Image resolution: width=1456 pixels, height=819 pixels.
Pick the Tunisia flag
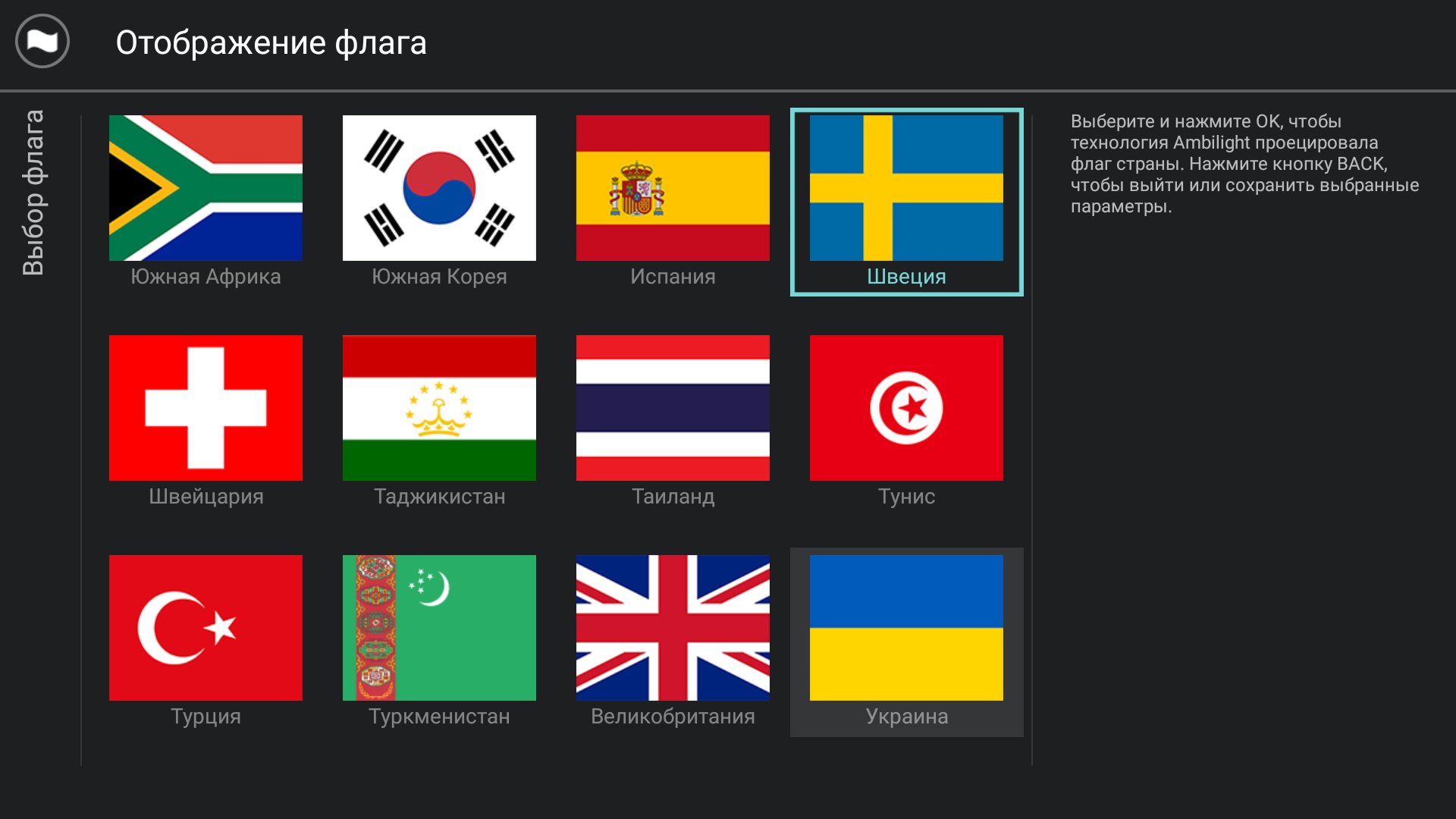coord(906,408)
